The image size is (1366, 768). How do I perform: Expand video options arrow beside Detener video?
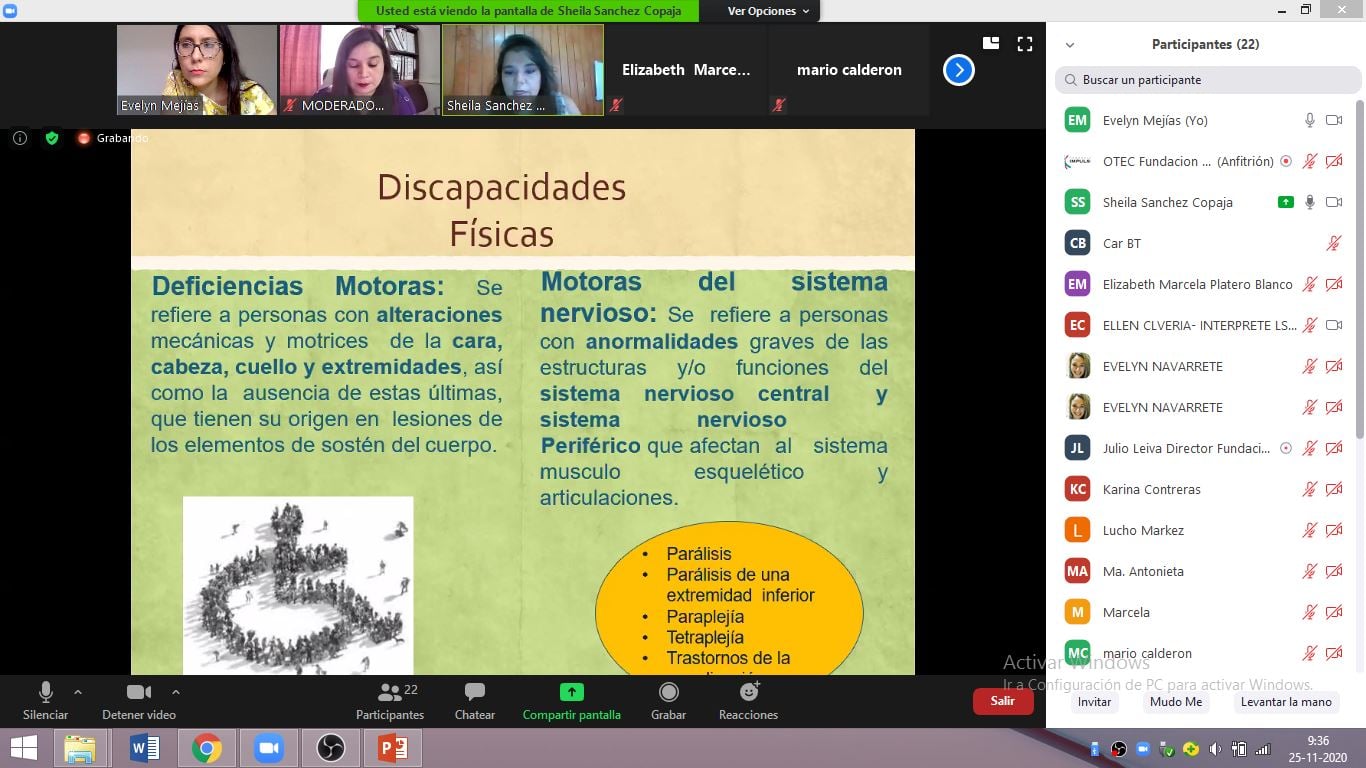point(176,691)
